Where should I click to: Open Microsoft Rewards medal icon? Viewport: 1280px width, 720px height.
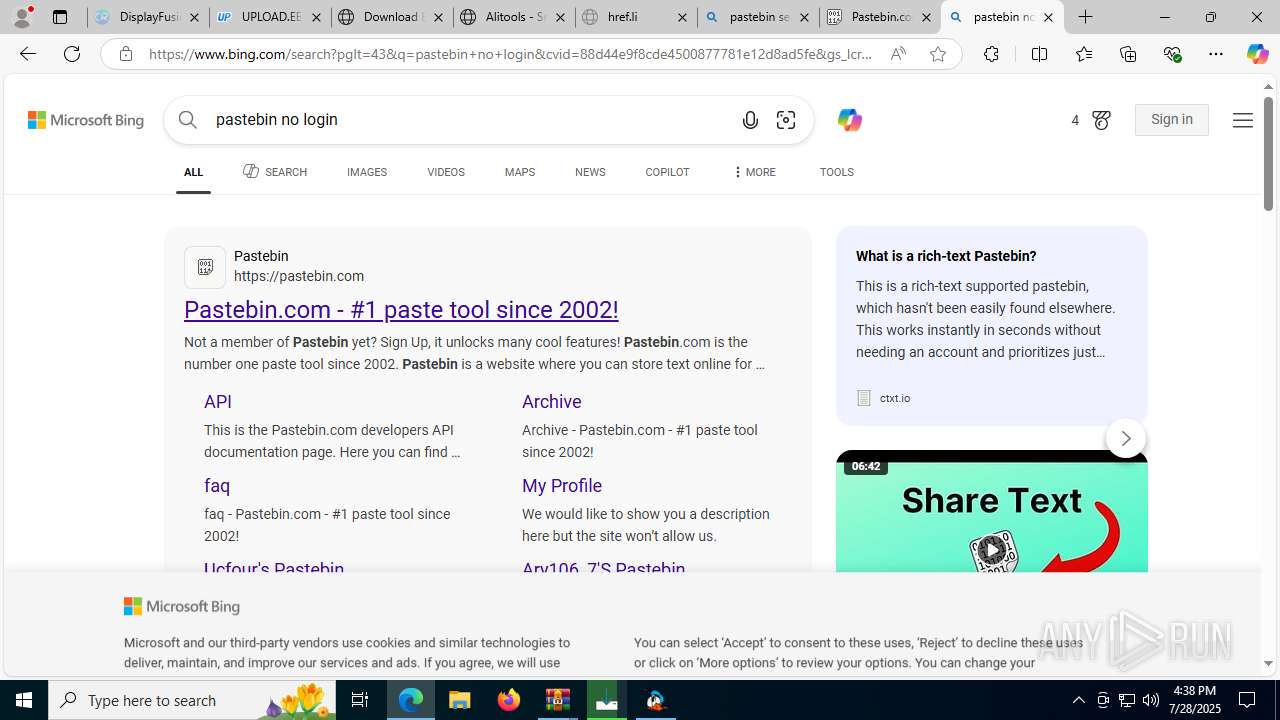1101,120
